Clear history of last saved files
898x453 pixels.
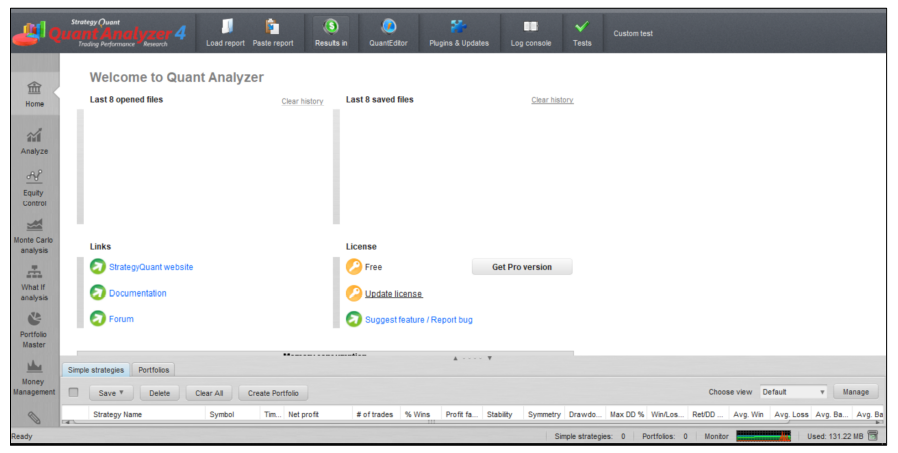[x=552, y=100]
